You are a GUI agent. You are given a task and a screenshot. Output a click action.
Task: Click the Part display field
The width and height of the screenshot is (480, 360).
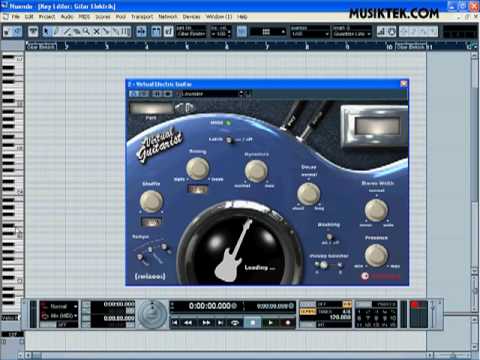tap(151, 109)
